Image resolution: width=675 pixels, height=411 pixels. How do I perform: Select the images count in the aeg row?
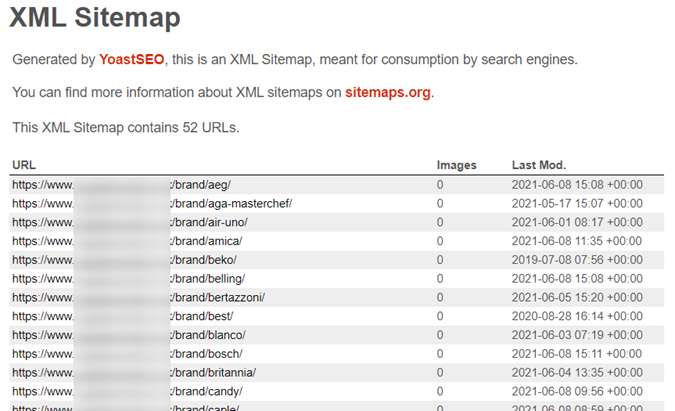pyautogui.click(x=440, y=185)
